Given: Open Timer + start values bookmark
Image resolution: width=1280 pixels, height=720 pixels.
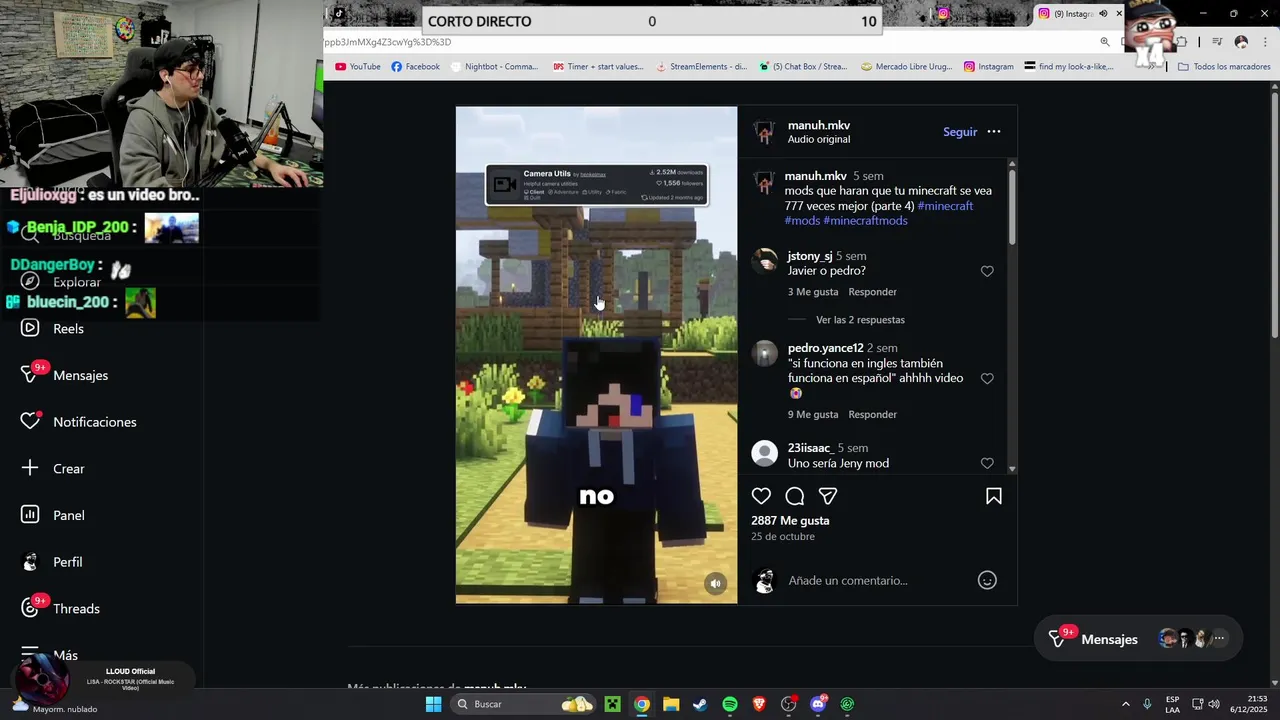Looking at the screenshot, I should point(598,67).
